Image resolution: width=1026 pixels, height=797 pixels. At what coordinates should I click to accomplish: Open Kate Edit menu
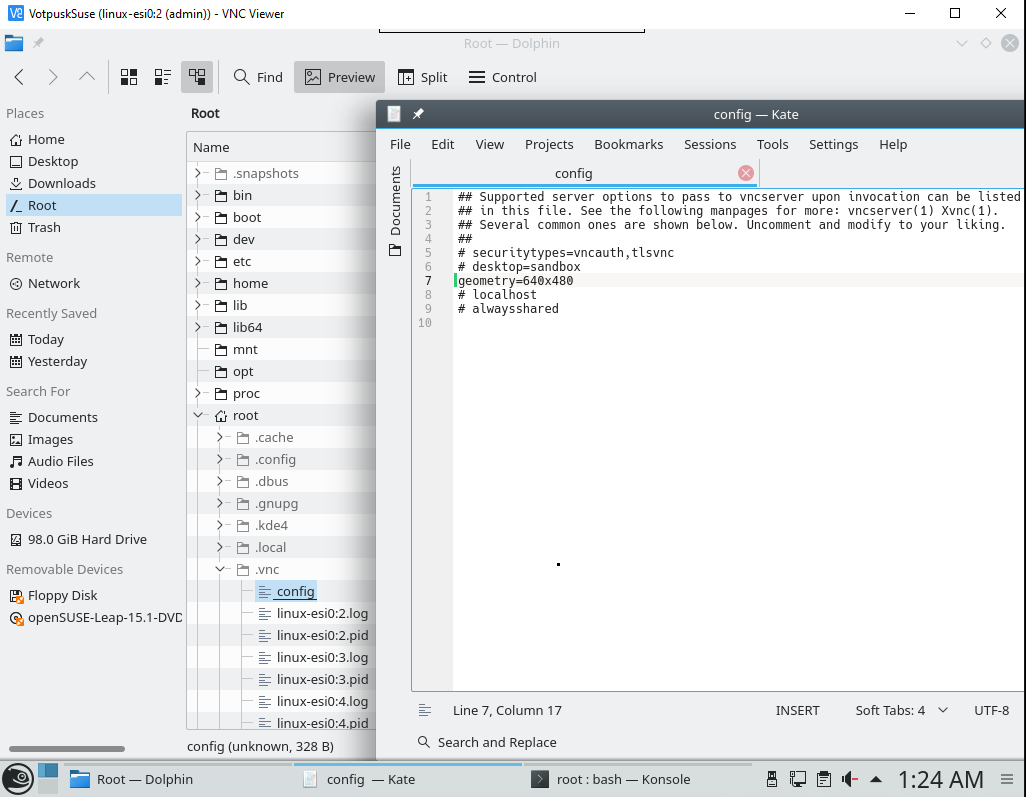(442, 145)
